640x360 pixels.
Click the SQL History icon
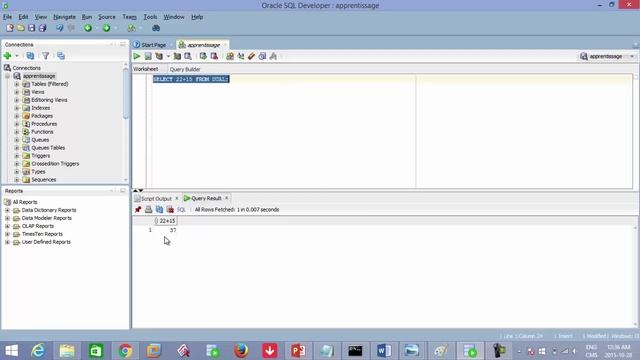click(262, 56)
